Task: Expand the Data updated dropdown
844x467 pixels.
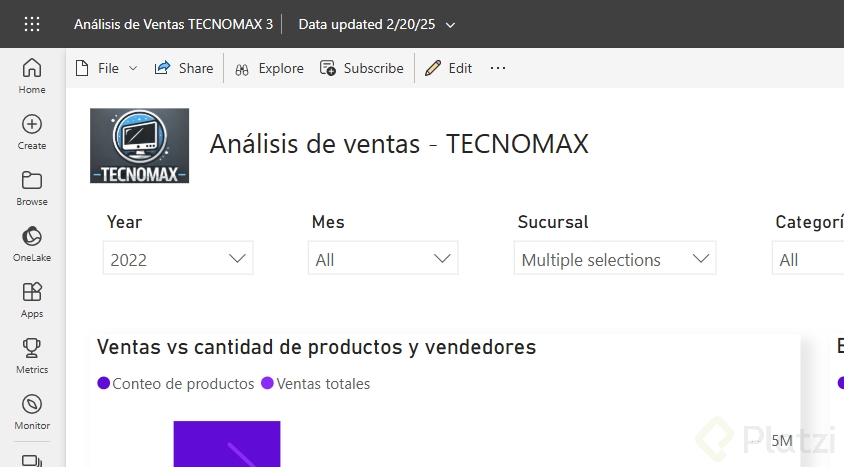Action: click(x=450, y=24)
